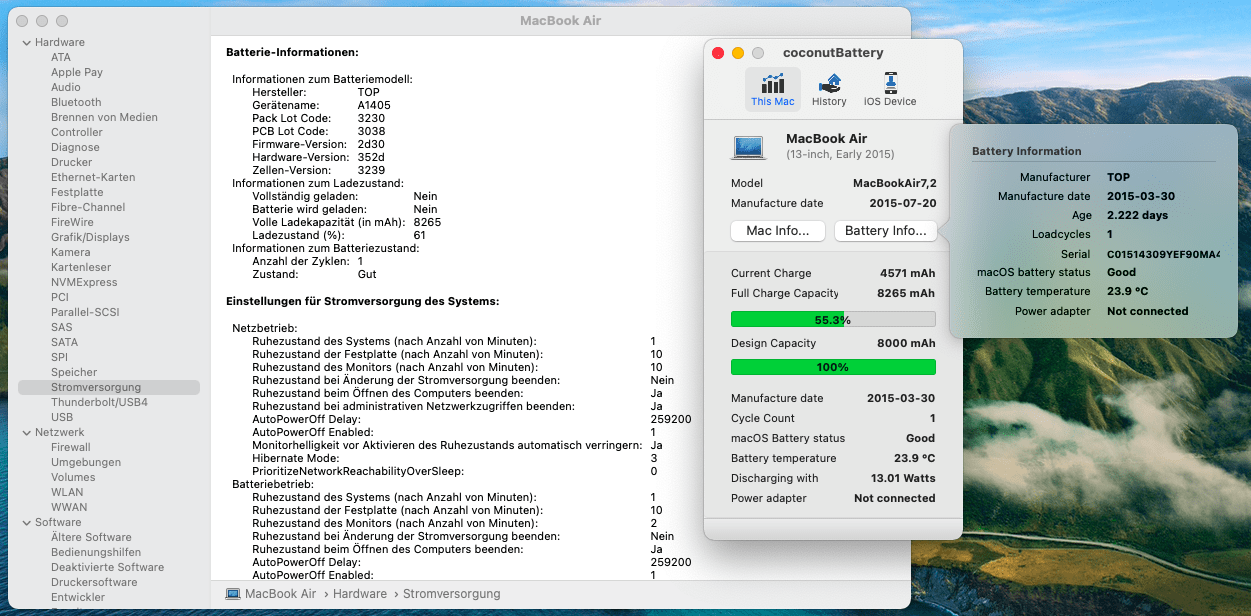Click the Hibernate Mode label
Image resolution: width=1251 pixels, height=616 pixels.
pyautogui.click(x=295, y=458)
